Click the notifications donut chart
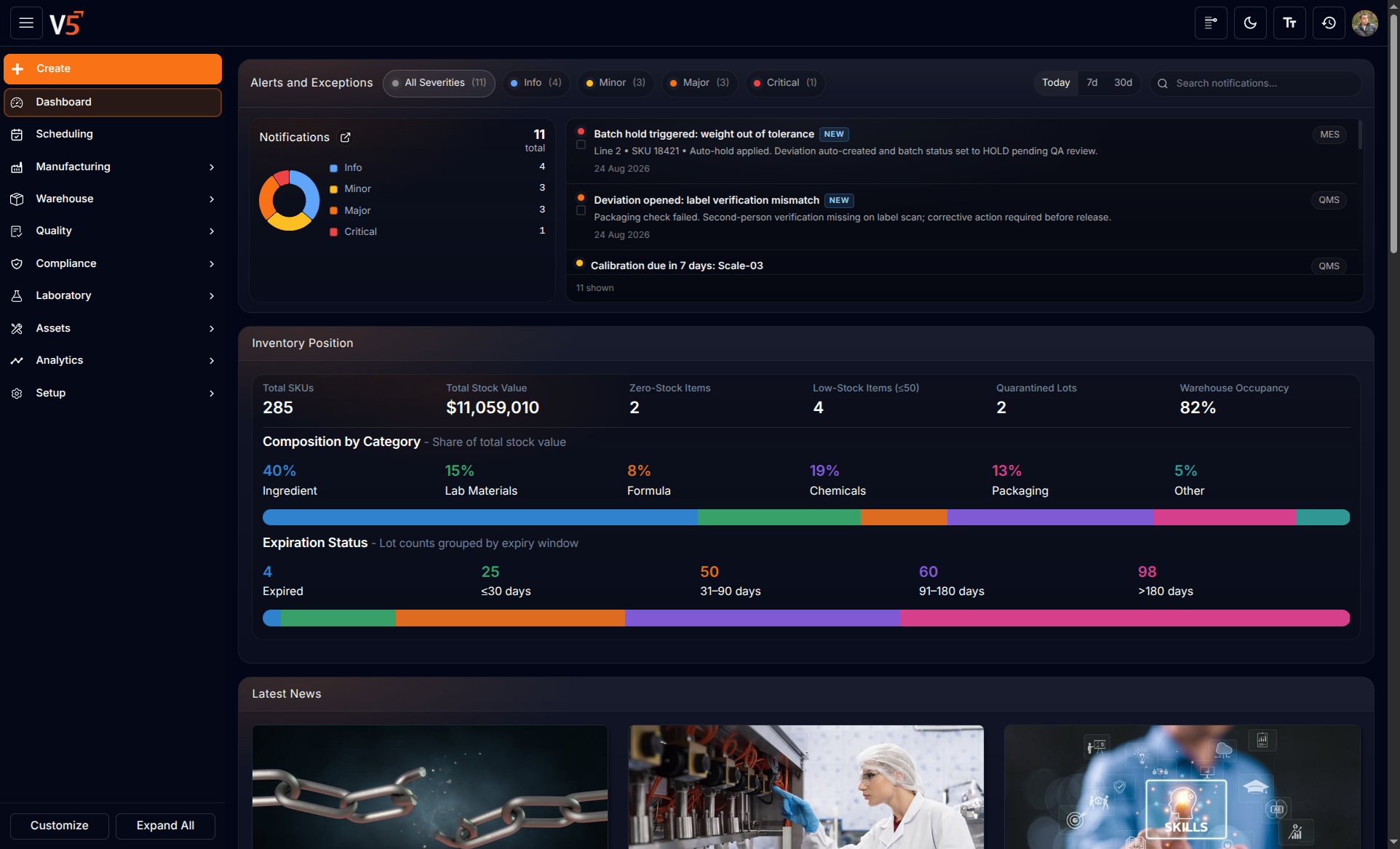Screen dimensions: 1400x849 [289, 200]
